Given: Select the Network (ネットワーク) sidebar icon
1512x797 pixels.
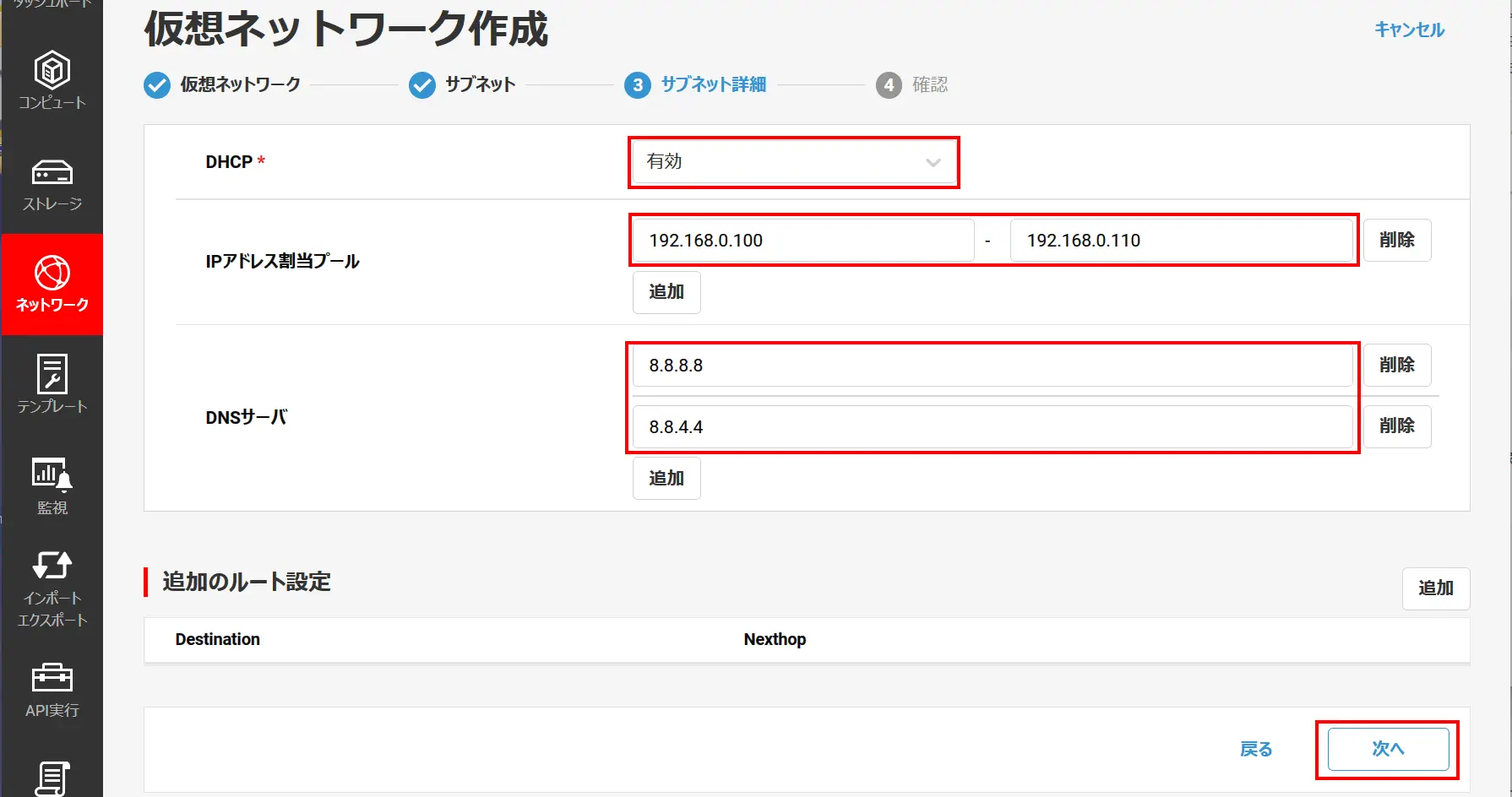Looking at the screenshot, I should (x=52, y=285).
